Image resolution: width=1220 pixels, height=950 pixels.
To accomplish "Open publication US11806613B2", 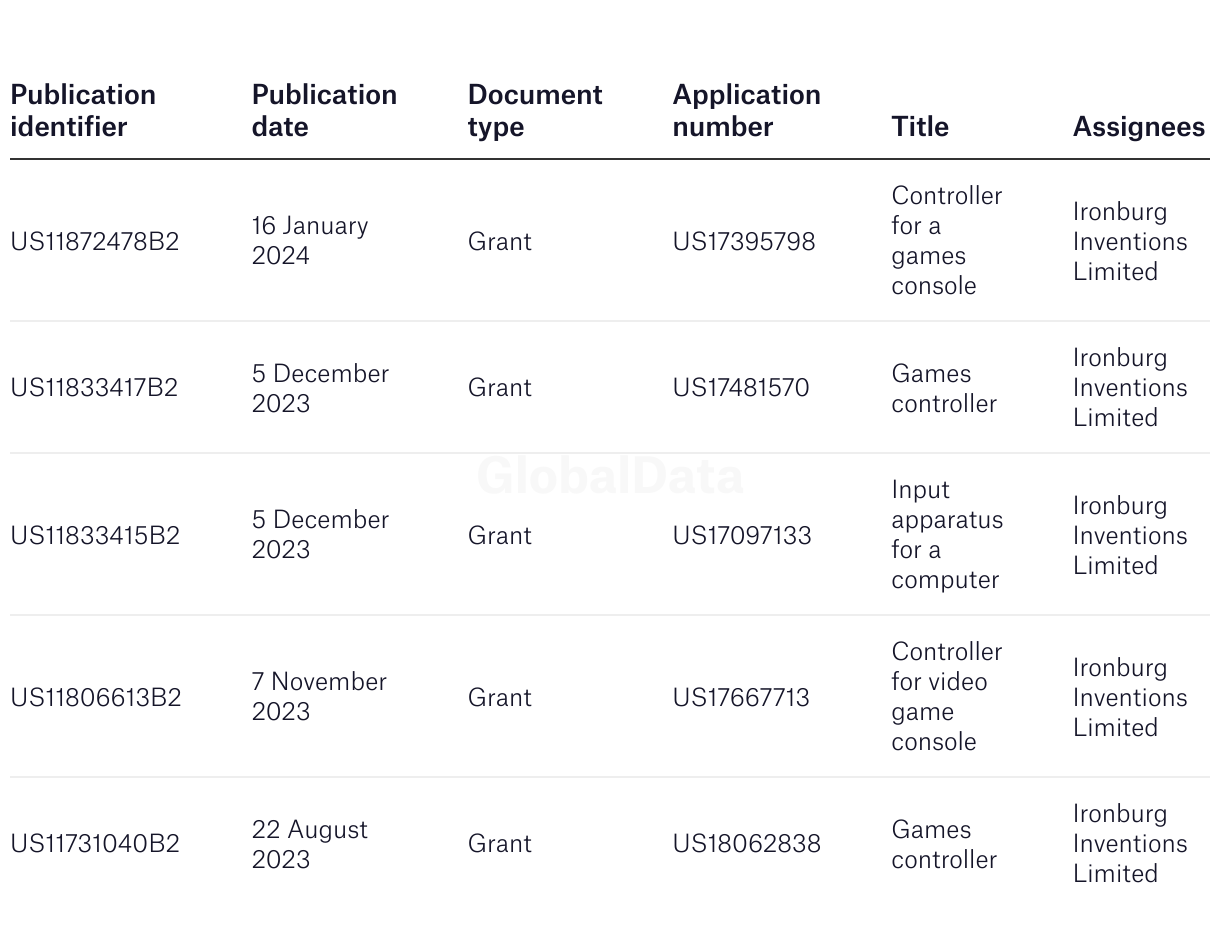I will pyautogui.click(x=96, y=698).
